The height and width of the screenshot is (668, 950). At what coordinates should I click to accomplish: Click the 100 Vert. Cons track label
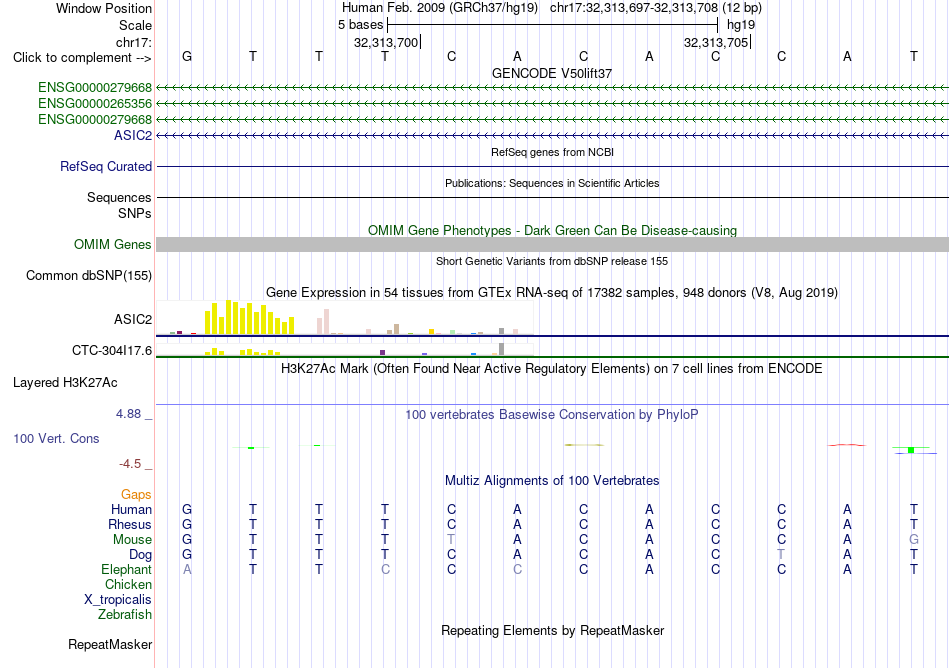56,438
